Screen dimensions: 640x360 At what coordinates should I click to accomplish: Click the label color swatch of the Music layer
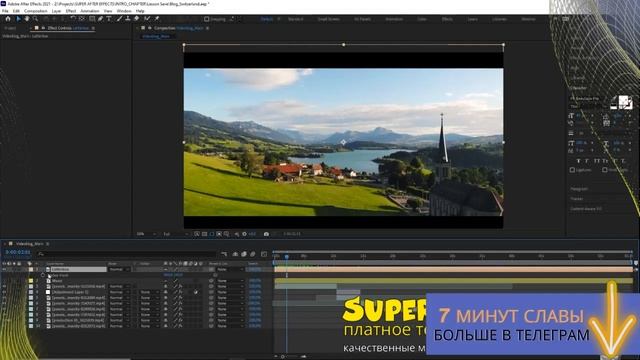[31, 281]
